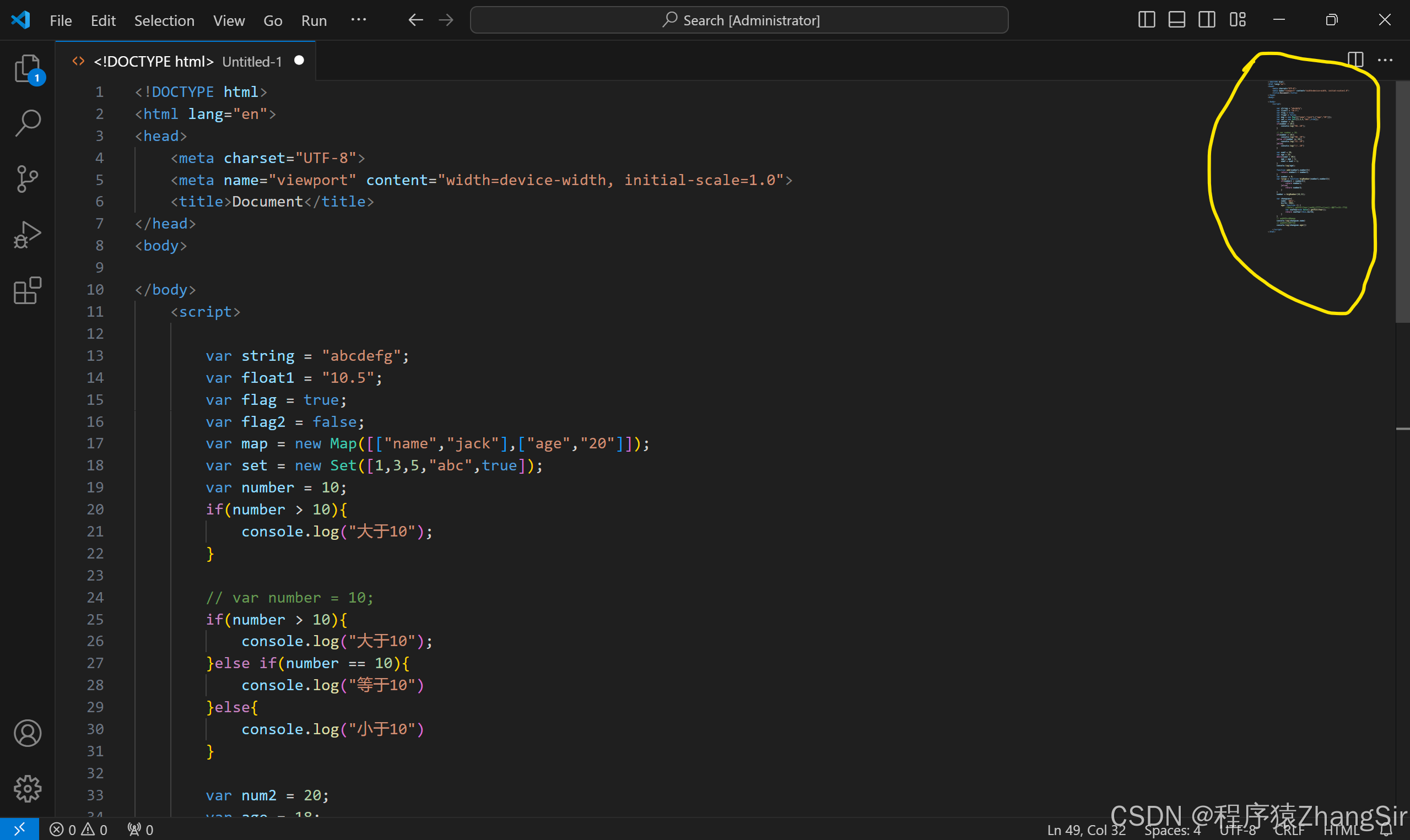Click the Map keyword on line 17
The height and width of the screenshot is (840, 1410).
(x=344, y=443)
